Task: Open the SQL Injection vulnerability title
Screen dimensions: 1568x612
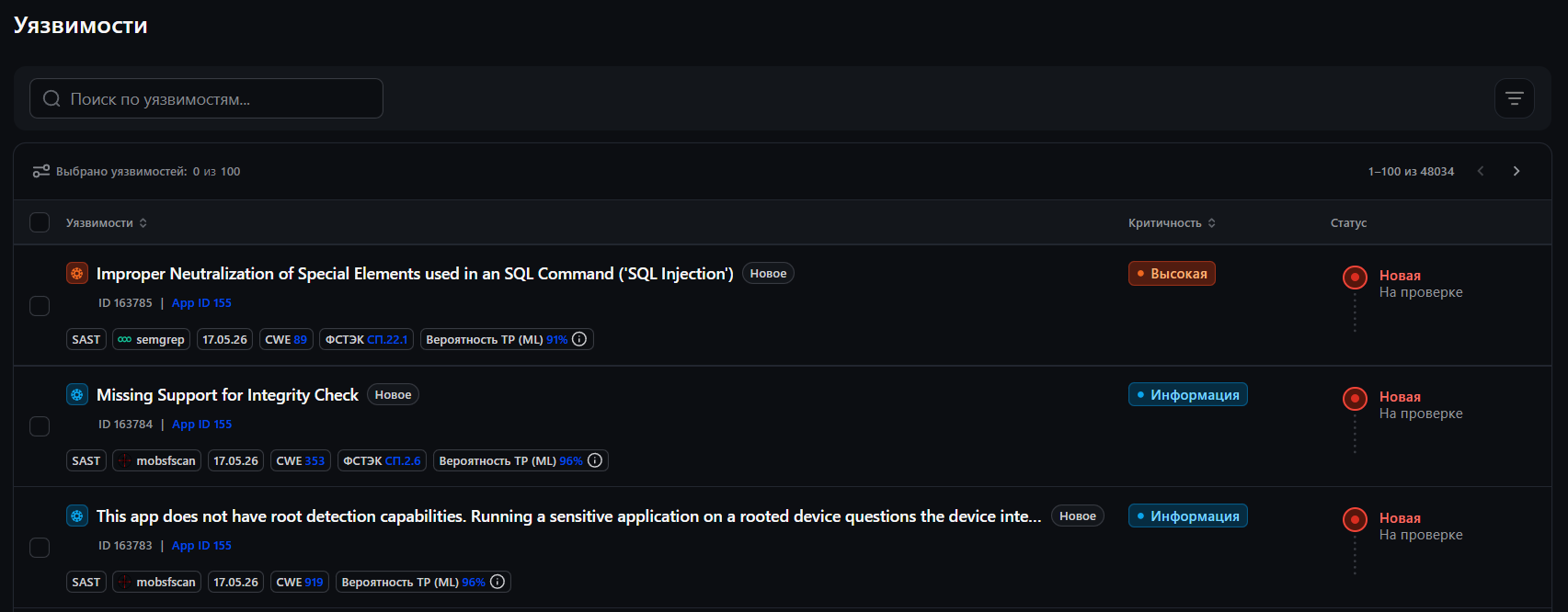Action: click(x=415, y=273)
